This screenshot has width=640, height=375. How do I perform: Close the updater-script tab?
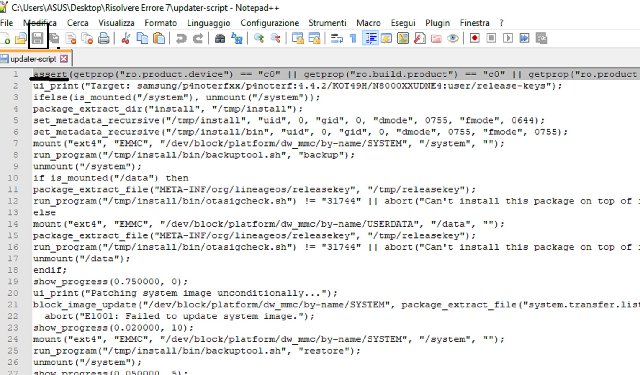(64, 59)
